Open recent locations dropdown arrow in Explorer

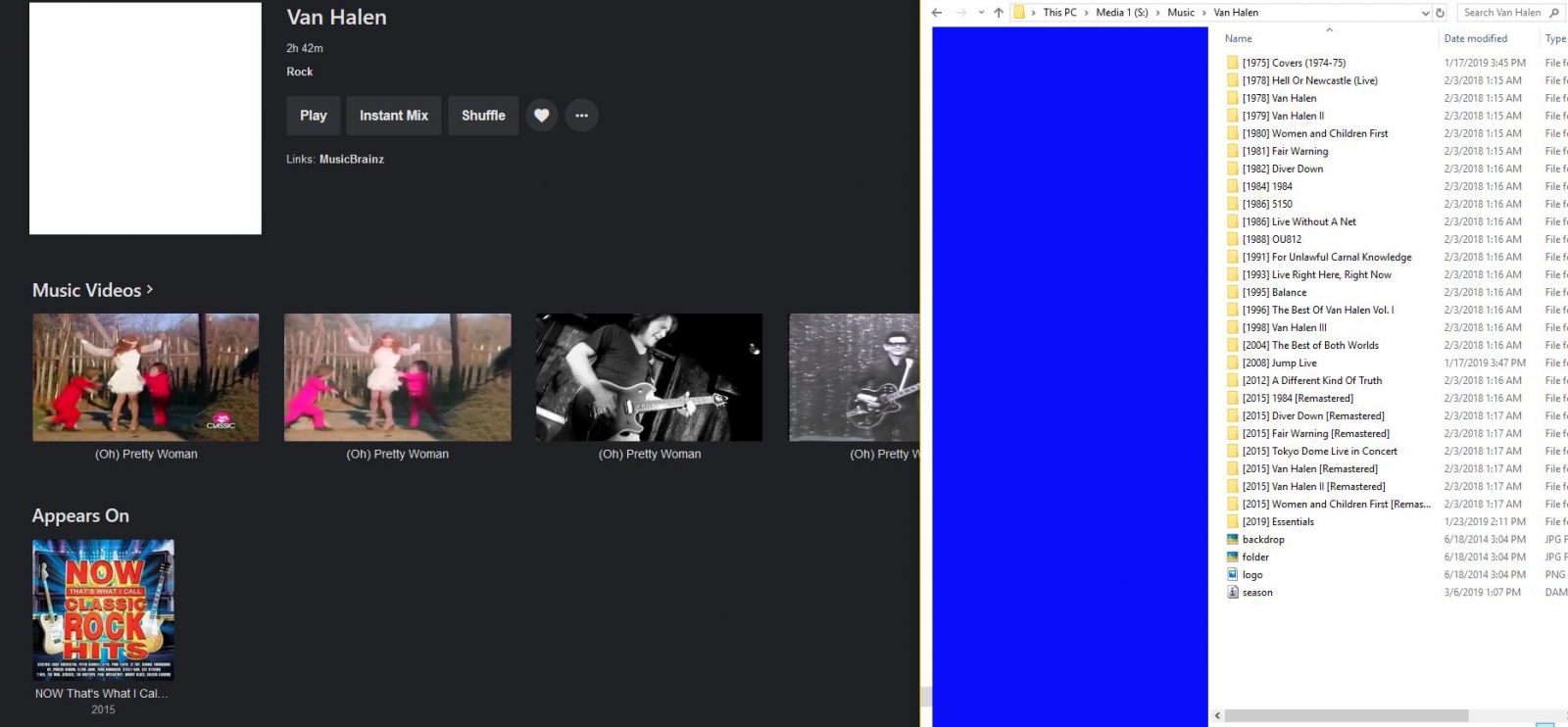(x=981, y=13)
